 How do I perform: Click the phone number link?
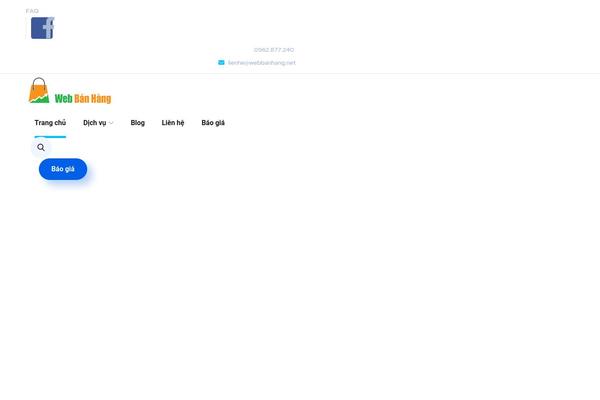[274, 50]
